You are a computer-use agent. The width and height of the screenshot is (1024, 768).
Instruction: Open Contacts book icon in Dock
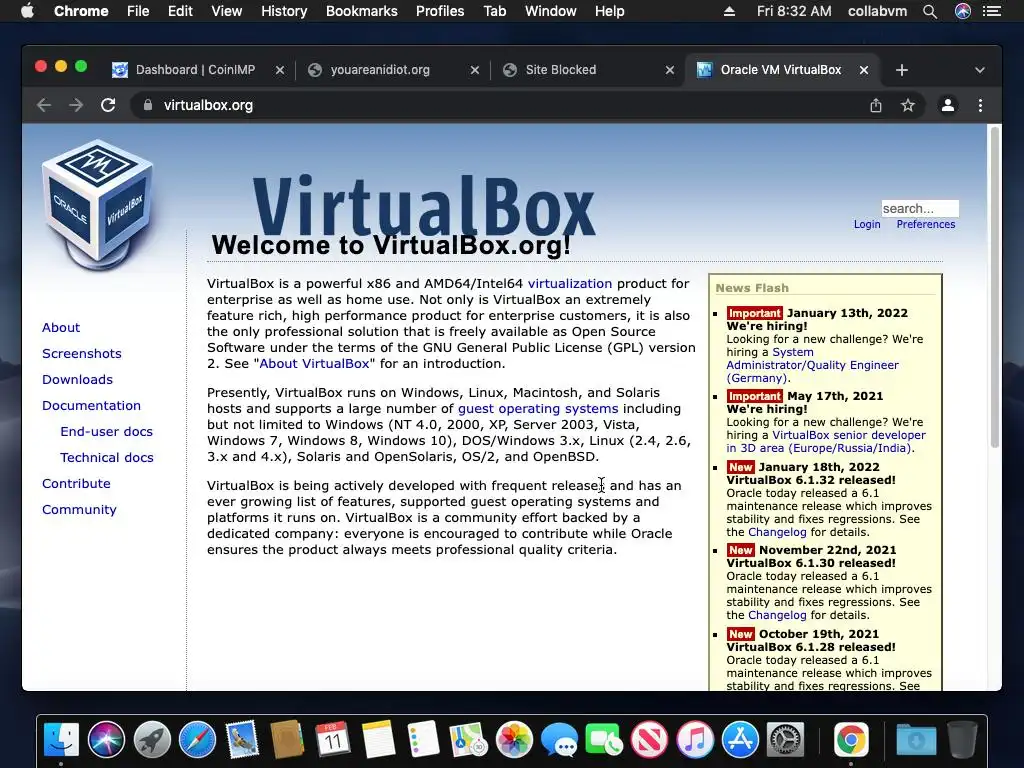287,740
